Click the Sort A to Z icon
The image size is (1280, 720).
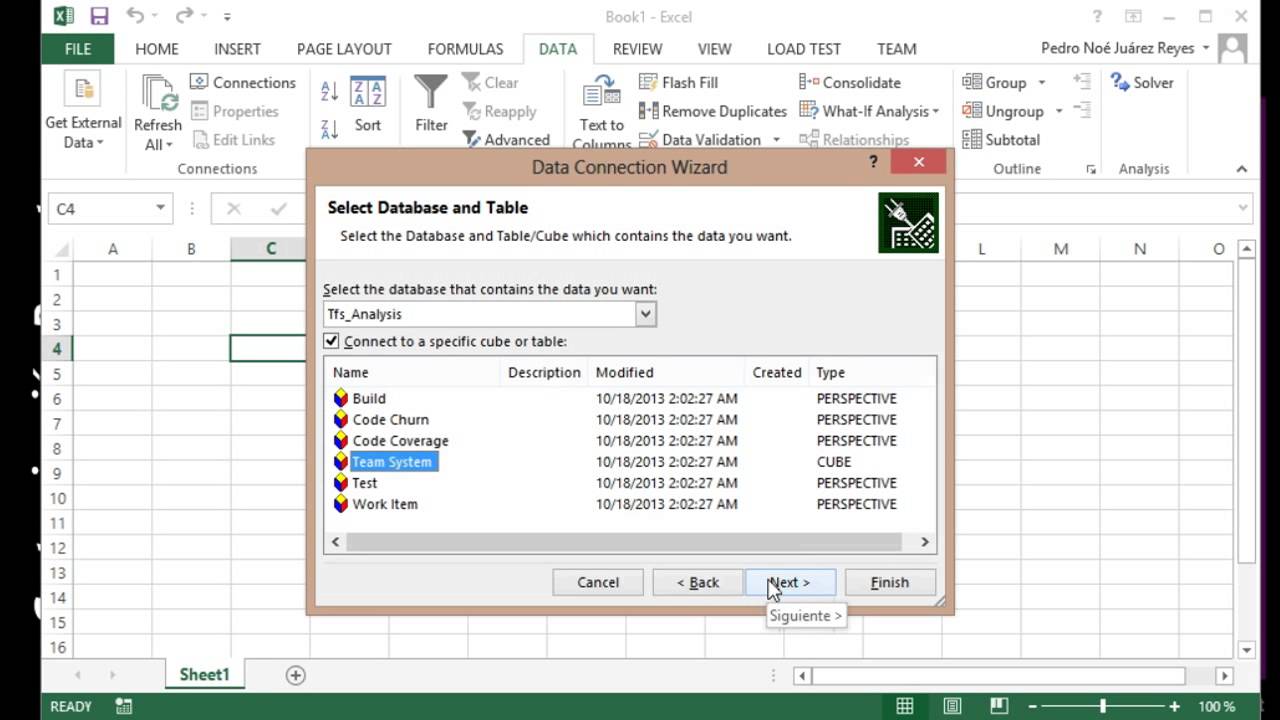329,92
